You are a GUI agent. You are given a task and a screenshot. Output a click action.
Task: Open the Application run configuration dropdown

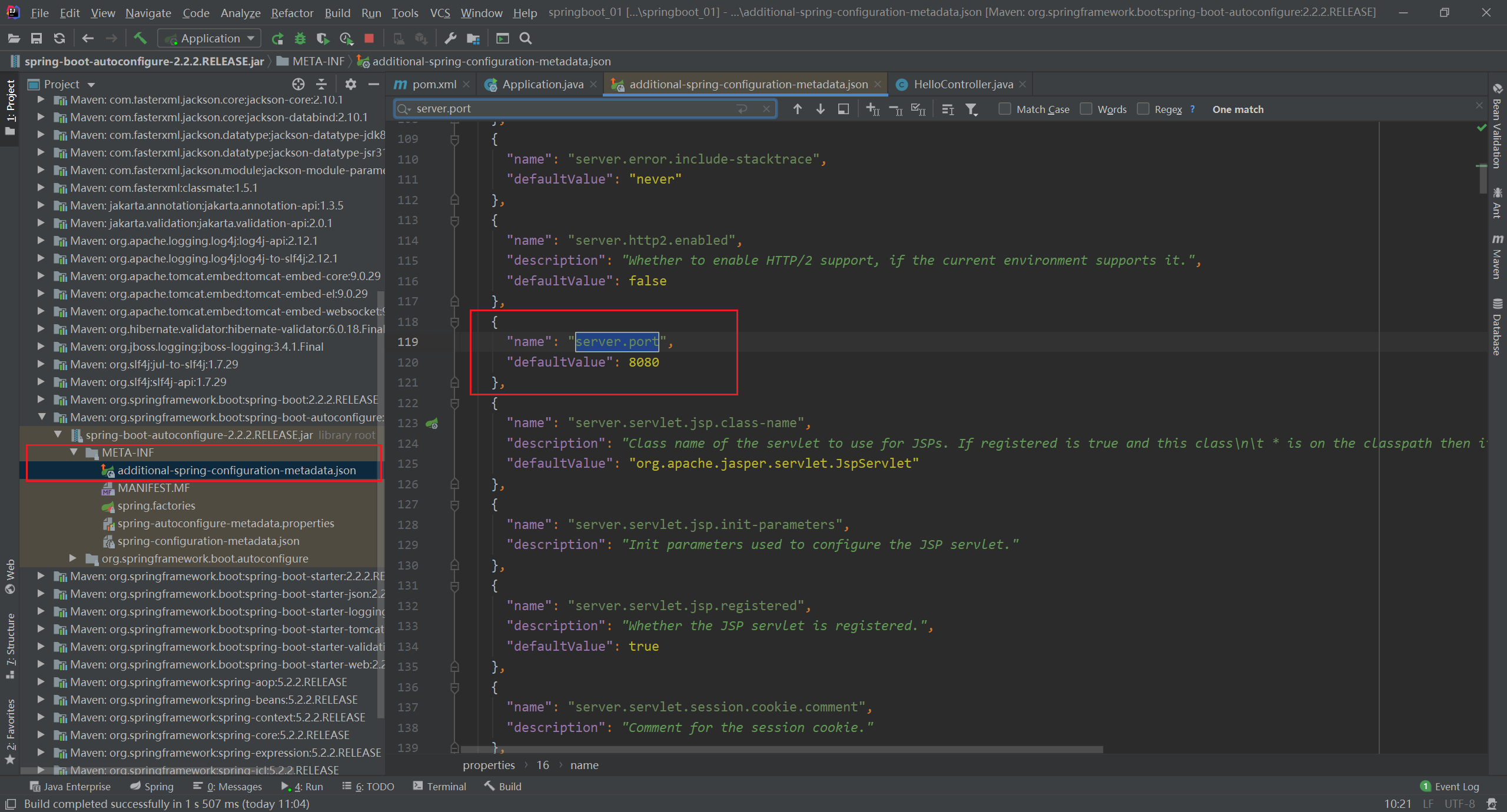[x=209, y=38]
